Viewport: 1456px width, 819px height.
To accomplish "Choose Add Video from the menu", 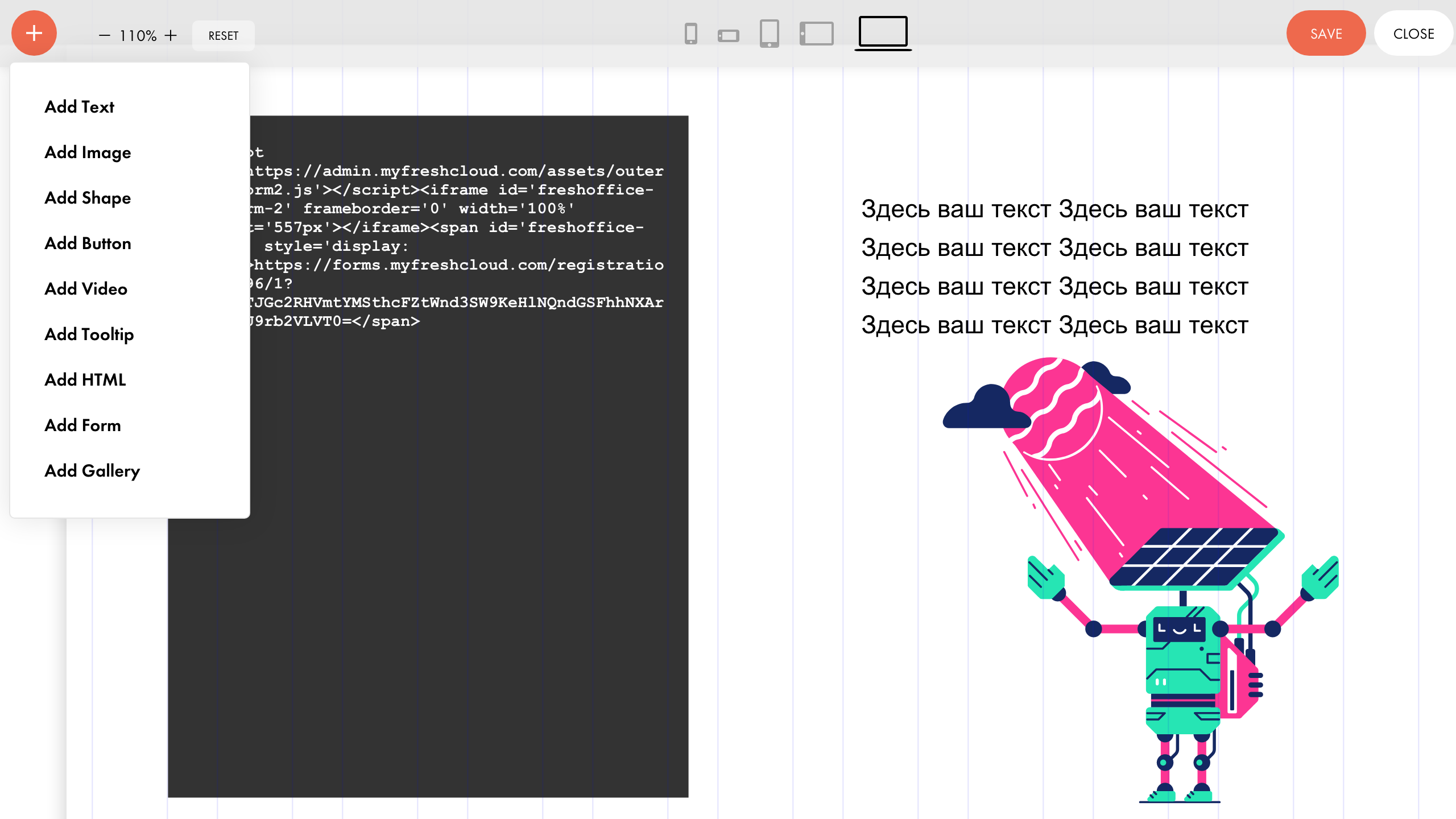I will [86, 289].
